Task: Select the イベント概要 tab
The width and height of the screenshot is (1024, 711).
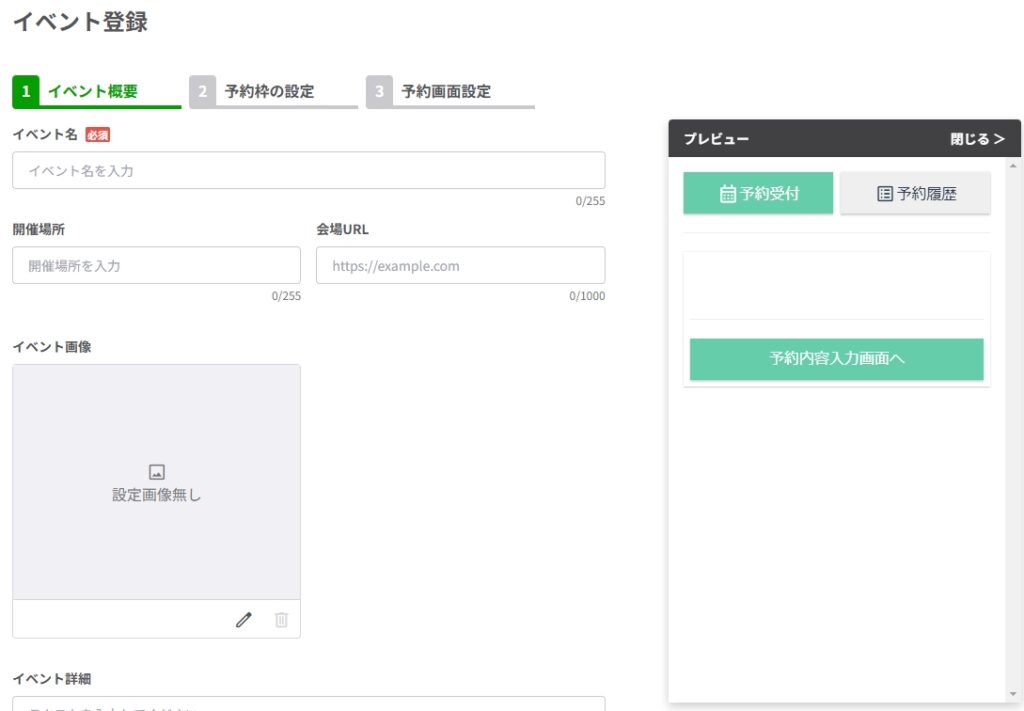Action: pos(93,92)
